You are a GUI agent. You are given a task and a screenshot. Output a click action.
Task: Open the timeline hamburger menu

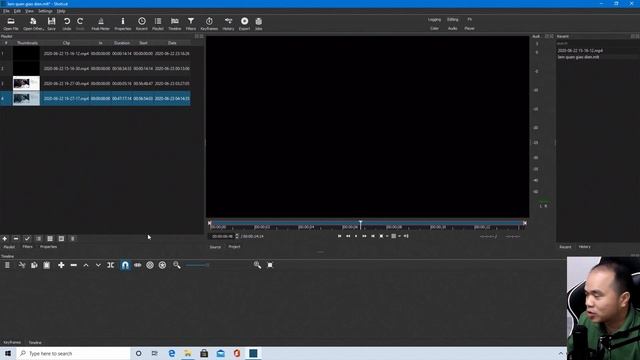(7, 265)
